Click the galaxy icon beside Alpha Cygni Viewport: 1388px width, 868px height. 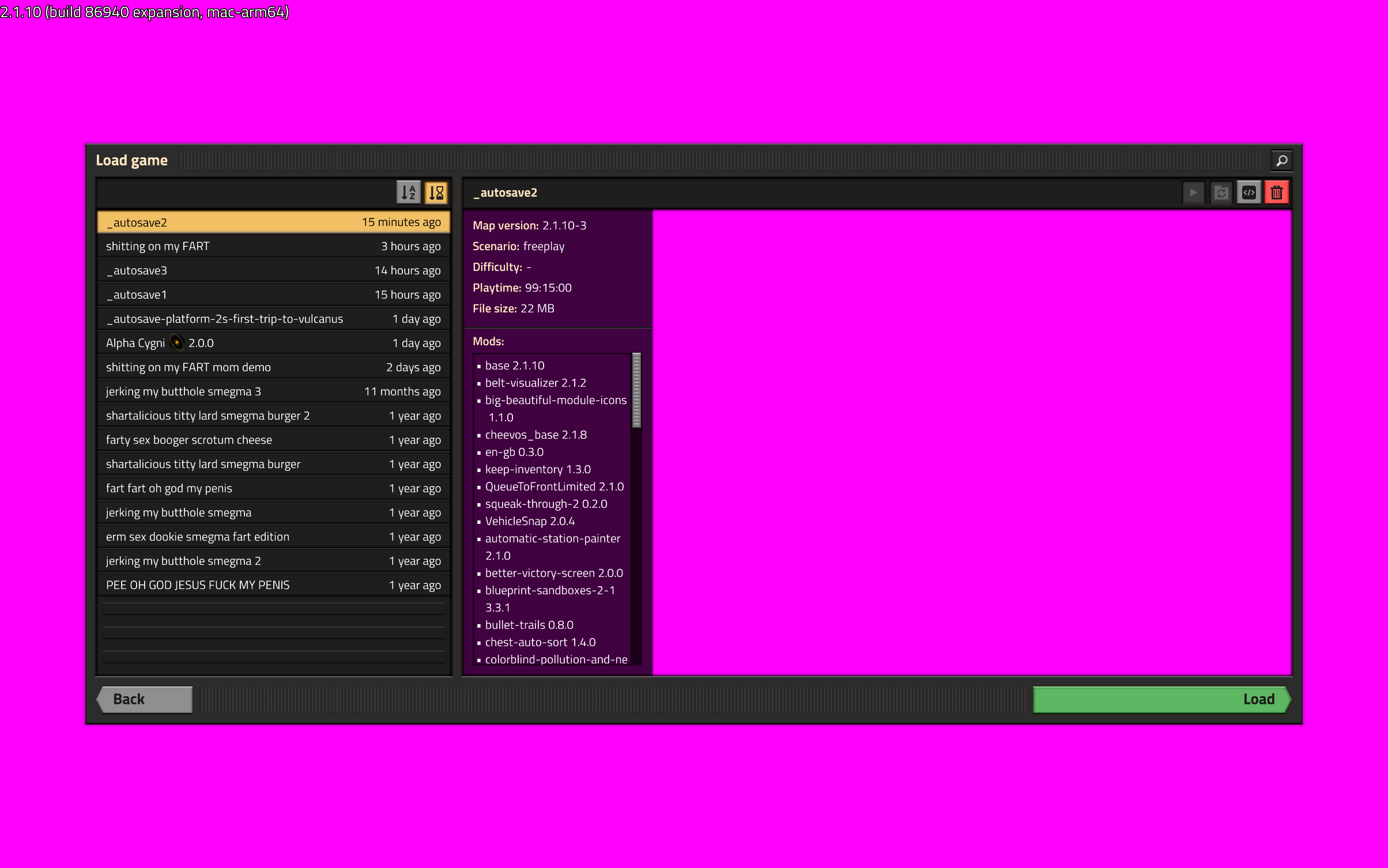pos(177,343)
